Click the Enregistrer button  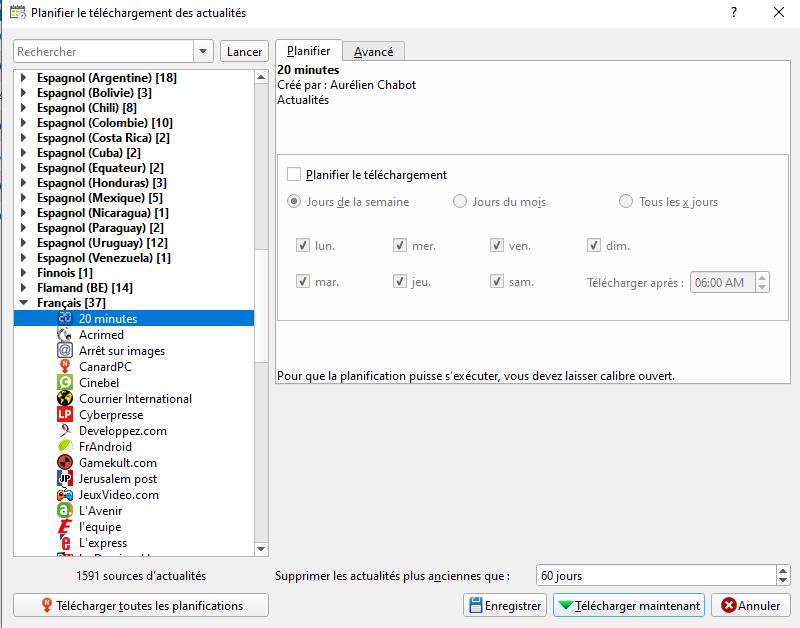505,606
